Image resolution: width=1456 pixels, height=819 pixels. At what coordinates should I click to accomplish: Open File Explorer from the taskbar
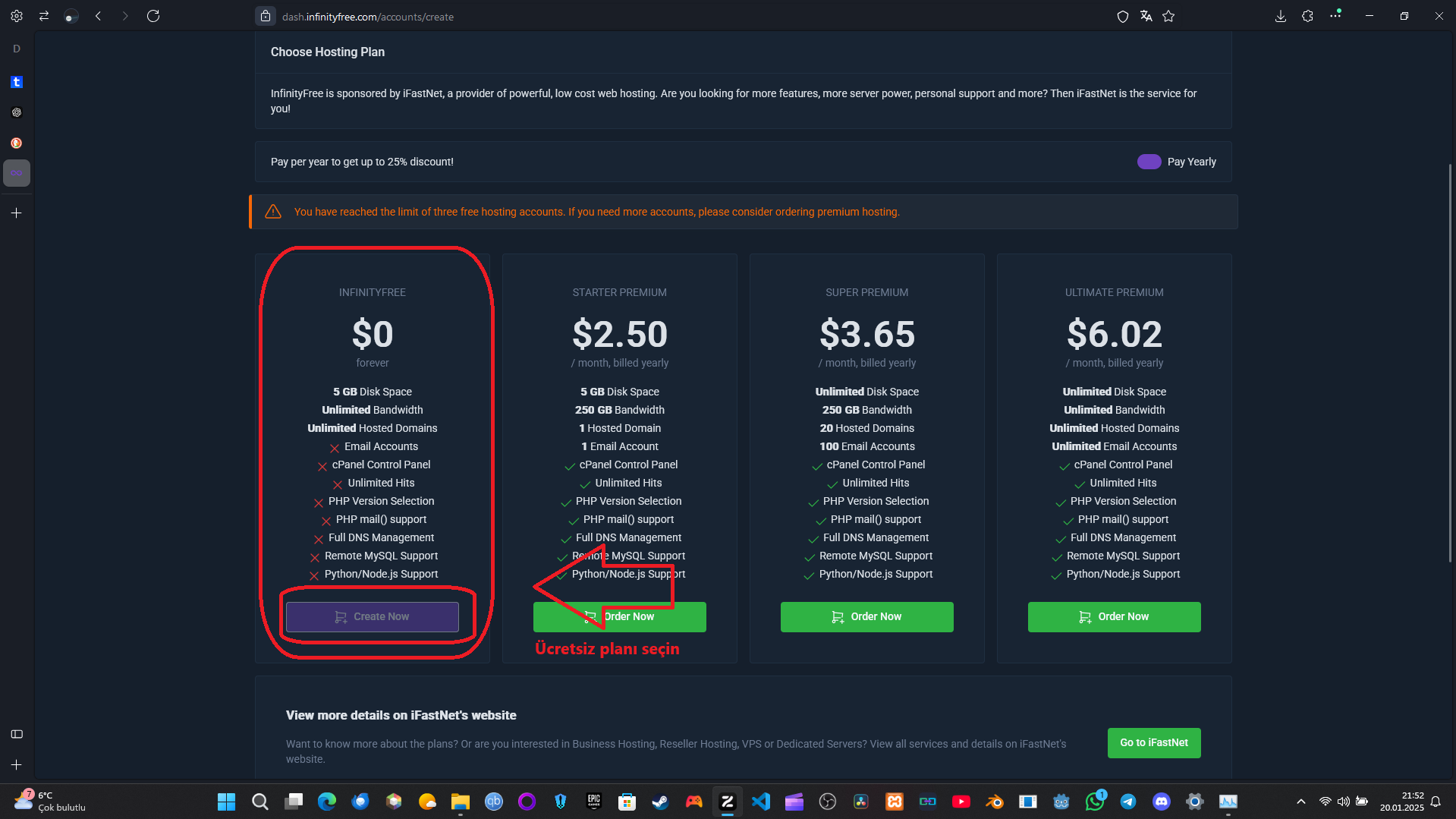[461, 802]
